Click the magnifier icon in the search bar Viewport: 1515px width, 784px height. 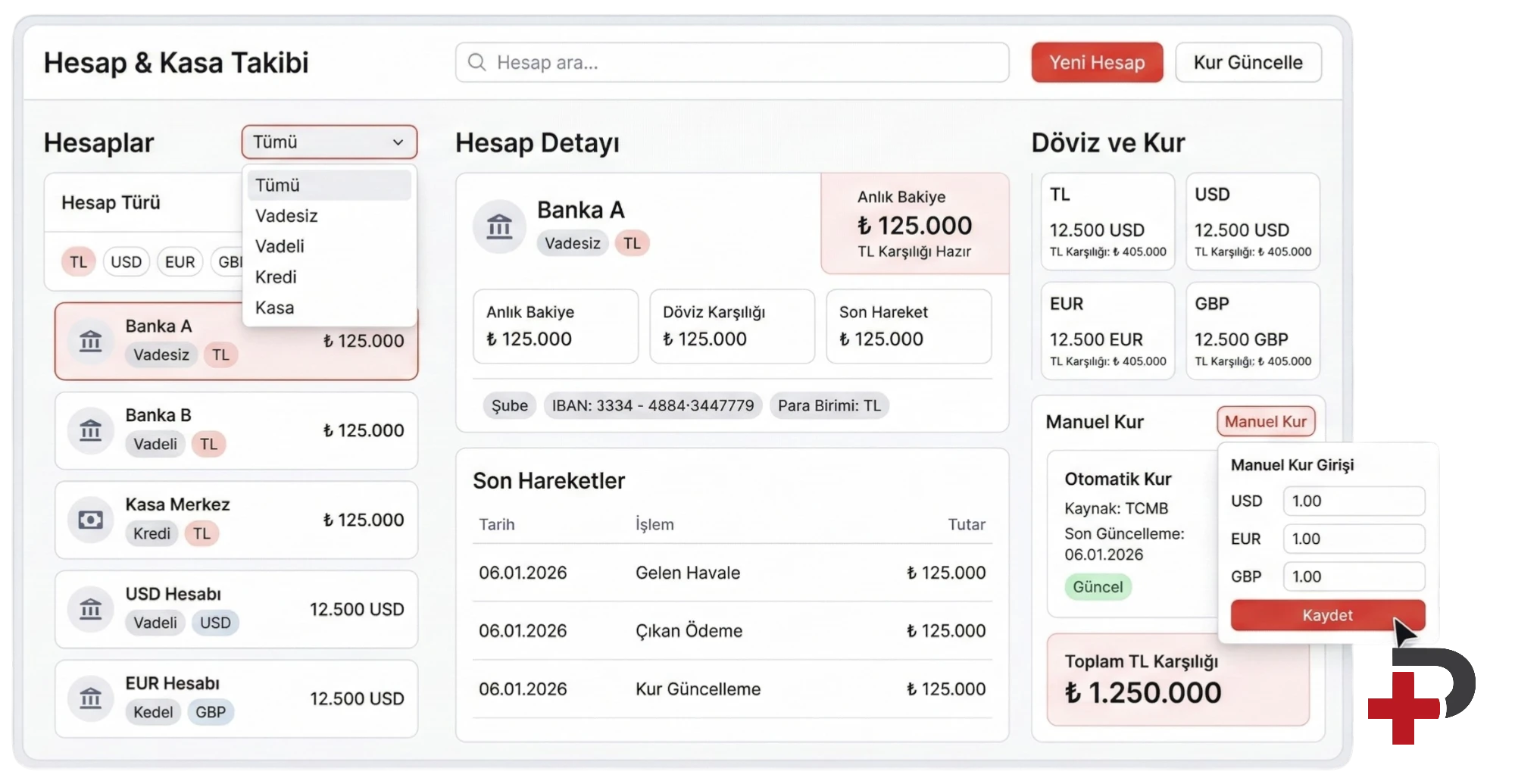click(x=476, y=62)
